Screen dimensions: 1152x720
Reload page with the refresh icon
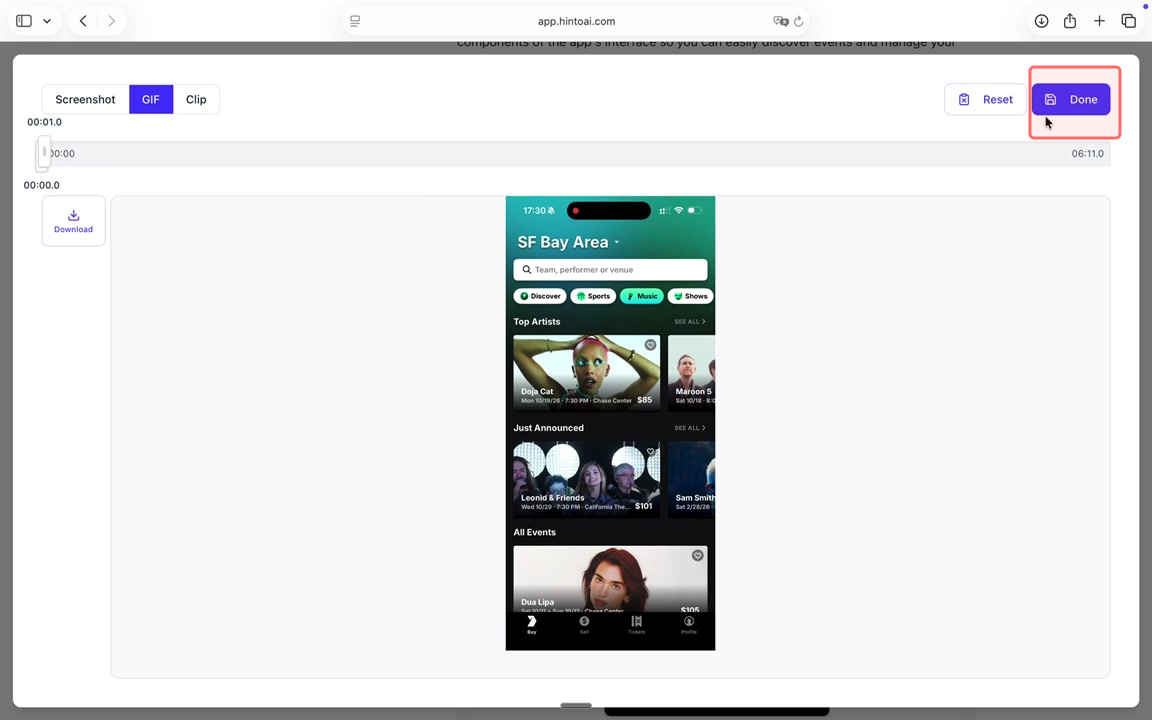coord(798,21)
